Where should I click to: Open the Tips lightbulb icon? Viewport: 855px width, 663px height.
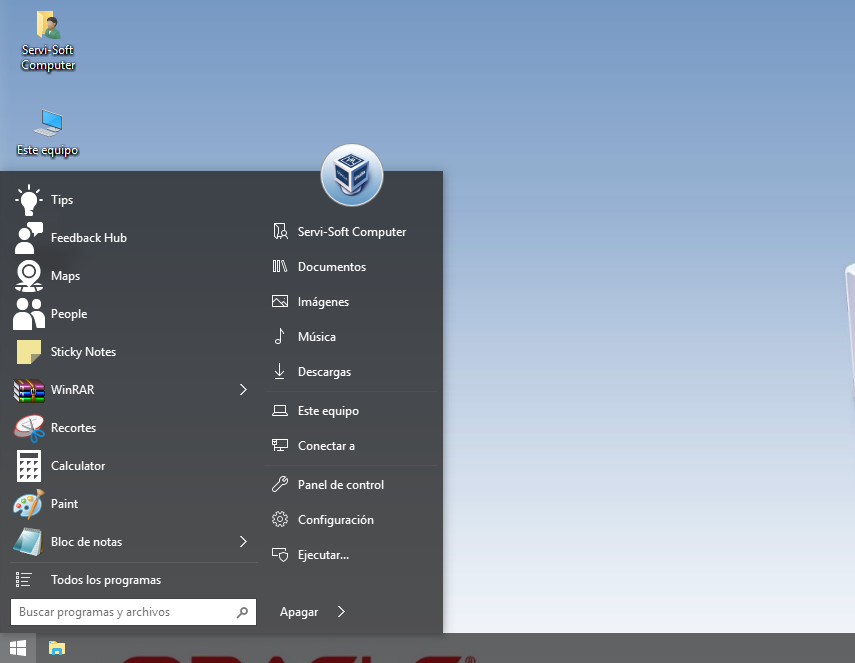click(x=29, y=200)
